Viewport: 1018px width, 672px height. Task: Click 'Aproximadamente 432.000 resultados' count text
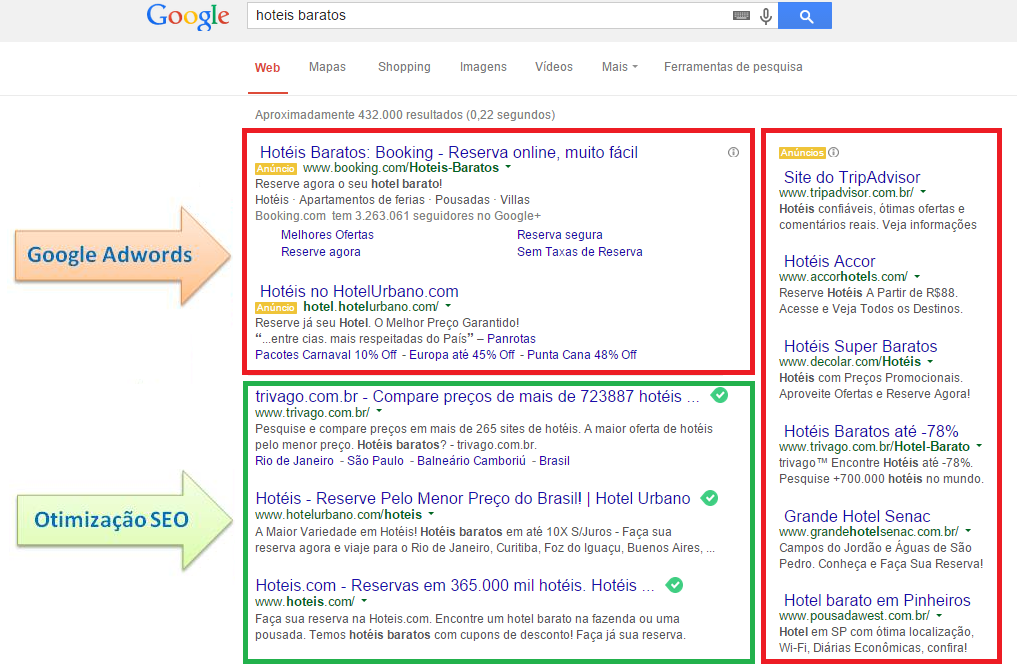pos(405,115)
